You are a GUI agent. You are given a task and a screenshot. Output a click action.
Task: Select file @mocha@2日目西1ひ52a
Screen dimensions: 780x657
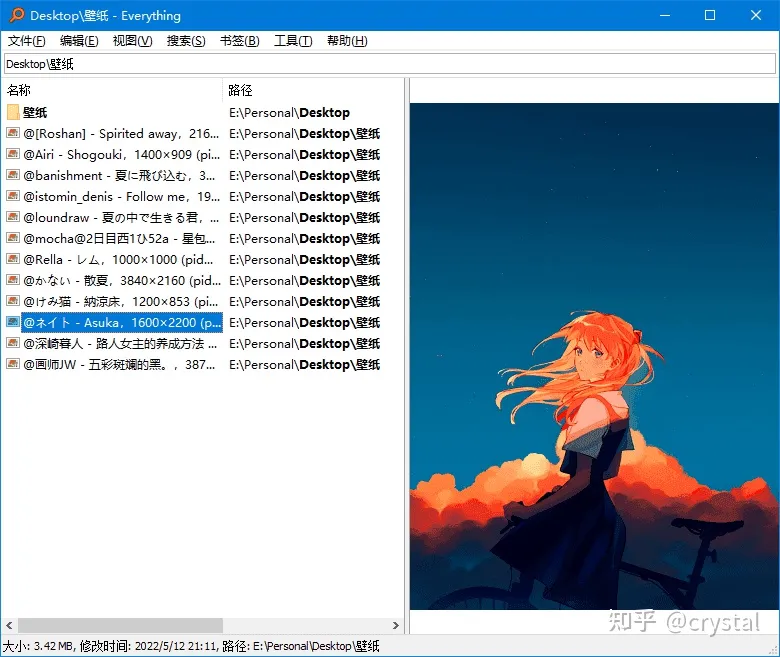click(x=119, y=239)
